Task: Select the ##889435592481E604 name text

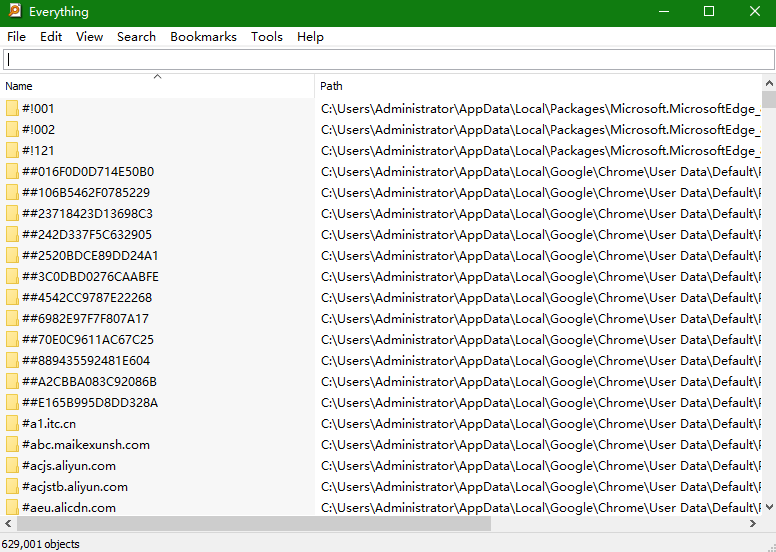Action: (x=86, y=360)
